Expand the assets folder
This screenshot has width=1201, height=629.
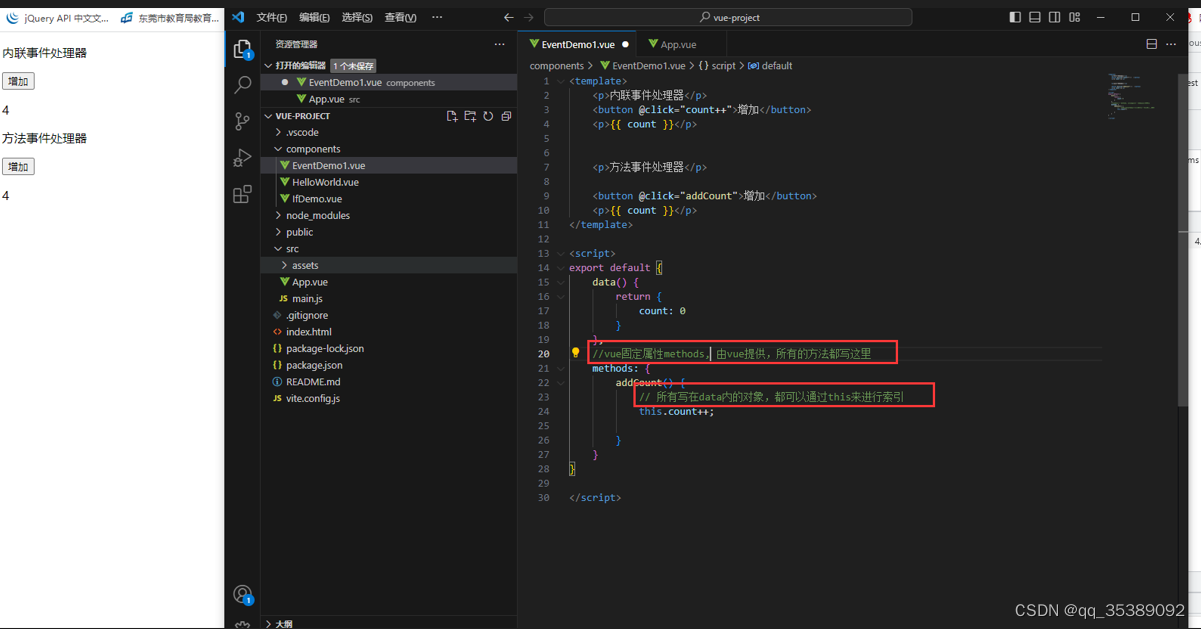tap(284, 265)
